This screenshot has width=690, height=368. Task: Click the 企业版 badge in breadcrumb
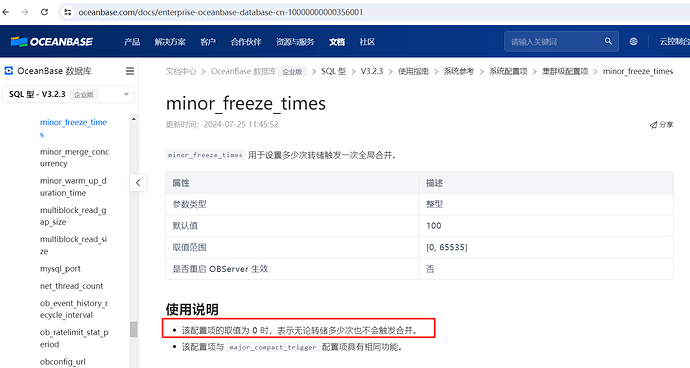click(292, 72)
